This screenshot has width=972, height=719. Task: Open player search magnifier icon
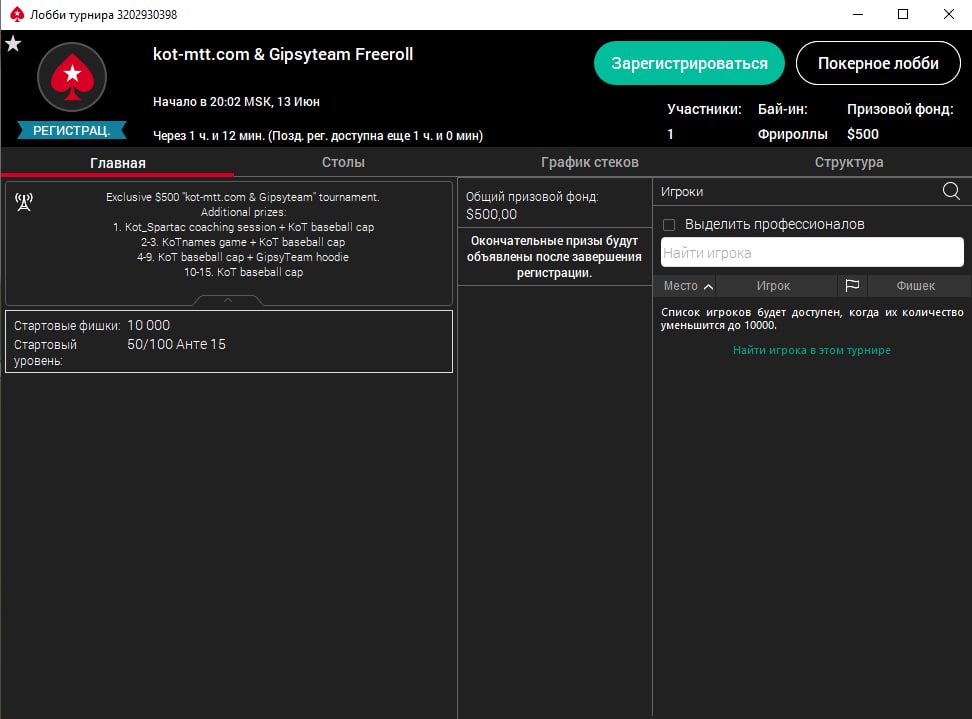tap(951, 191)
